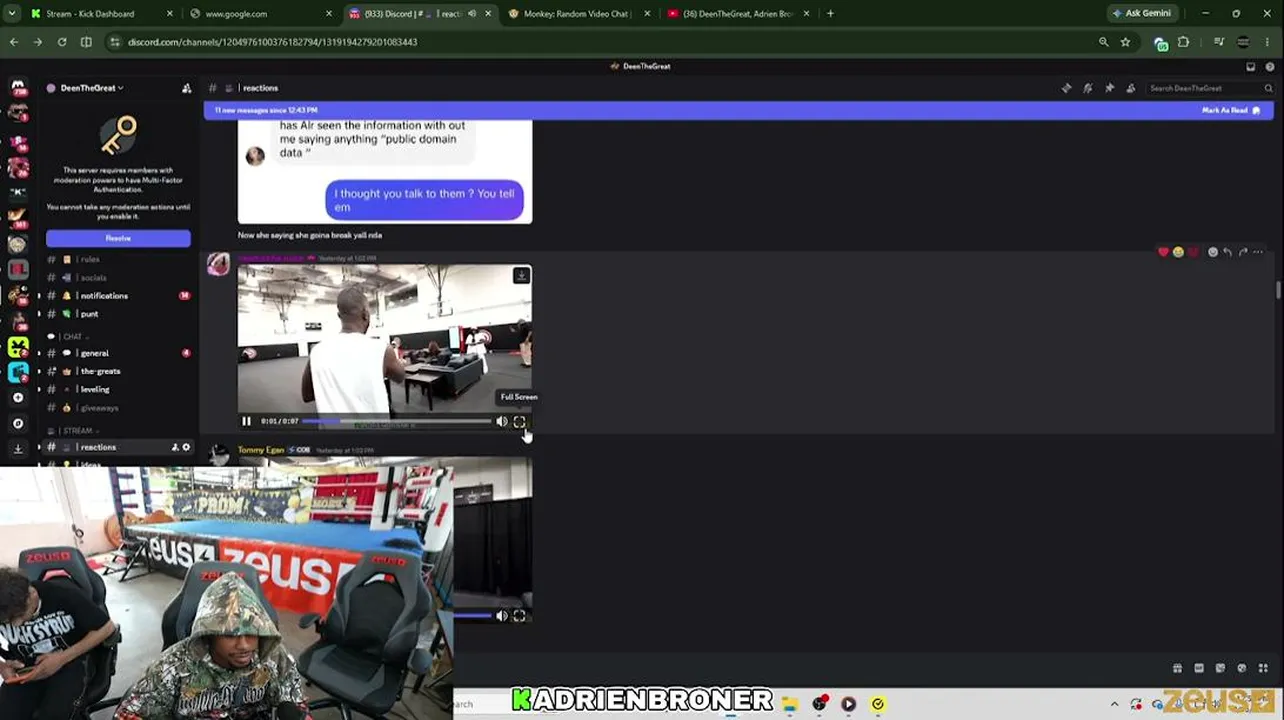
Task: Switch to DeenTheGreat YouTube tab
Action: 739,14
